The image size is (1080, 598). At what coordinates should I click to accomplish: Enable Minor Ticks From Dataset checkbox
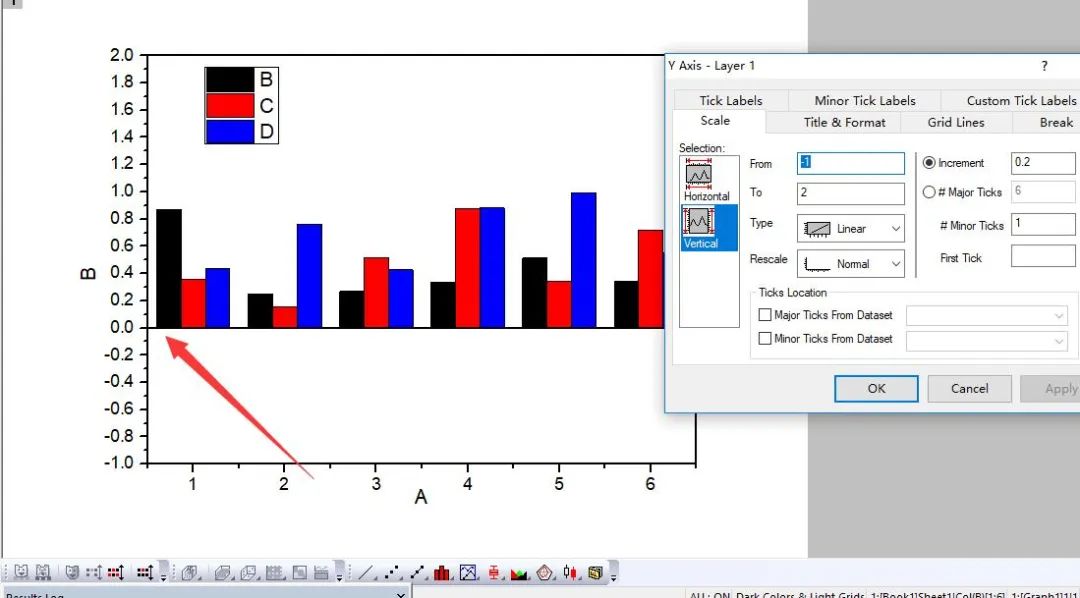click(x=765, y=338)
